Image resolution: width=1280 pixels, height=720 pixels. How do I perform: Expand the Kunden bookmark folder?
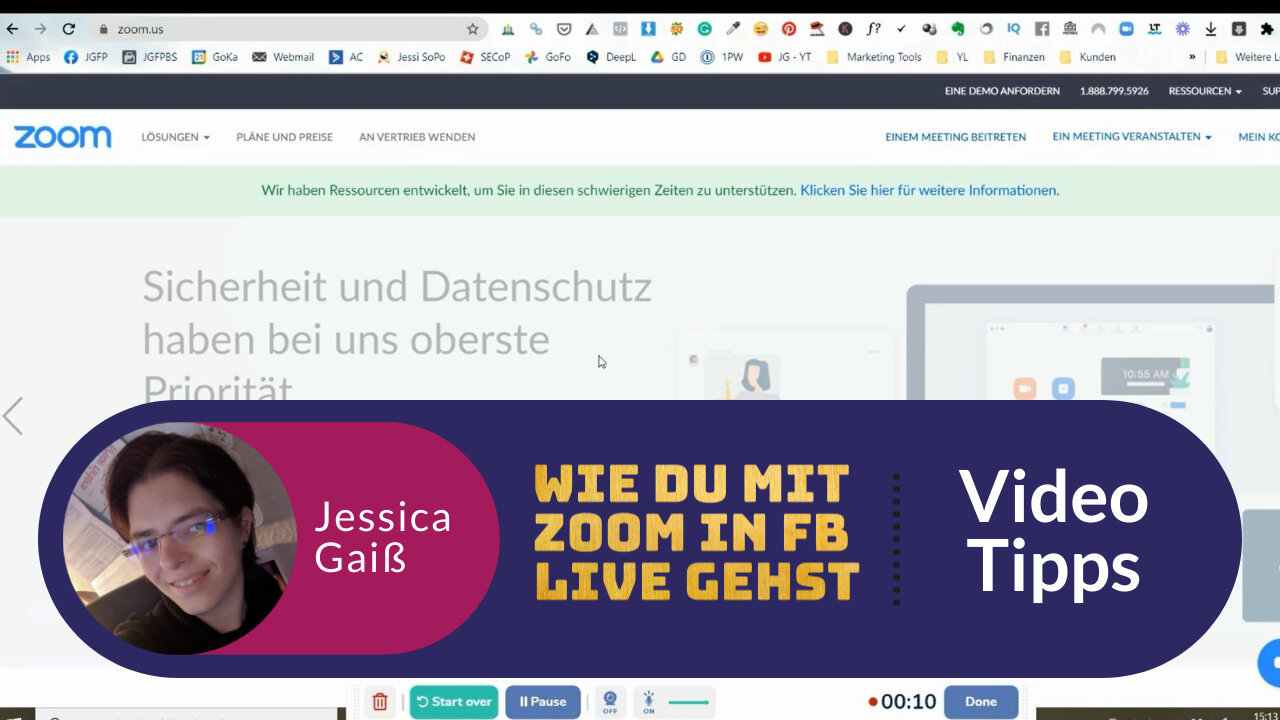click(1087, 57)
